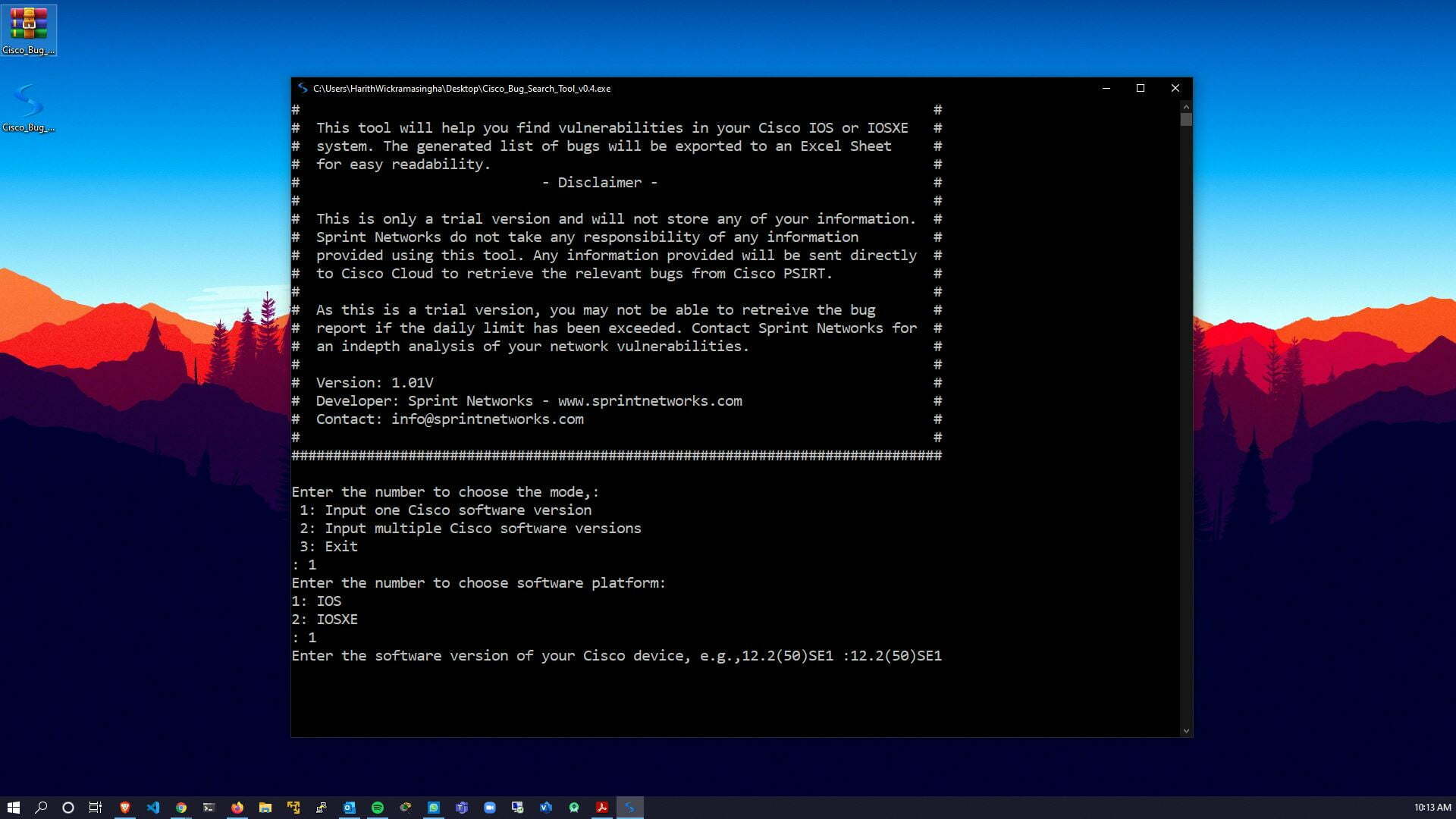Open File Explorer from taskbar

tap(265, 808)
